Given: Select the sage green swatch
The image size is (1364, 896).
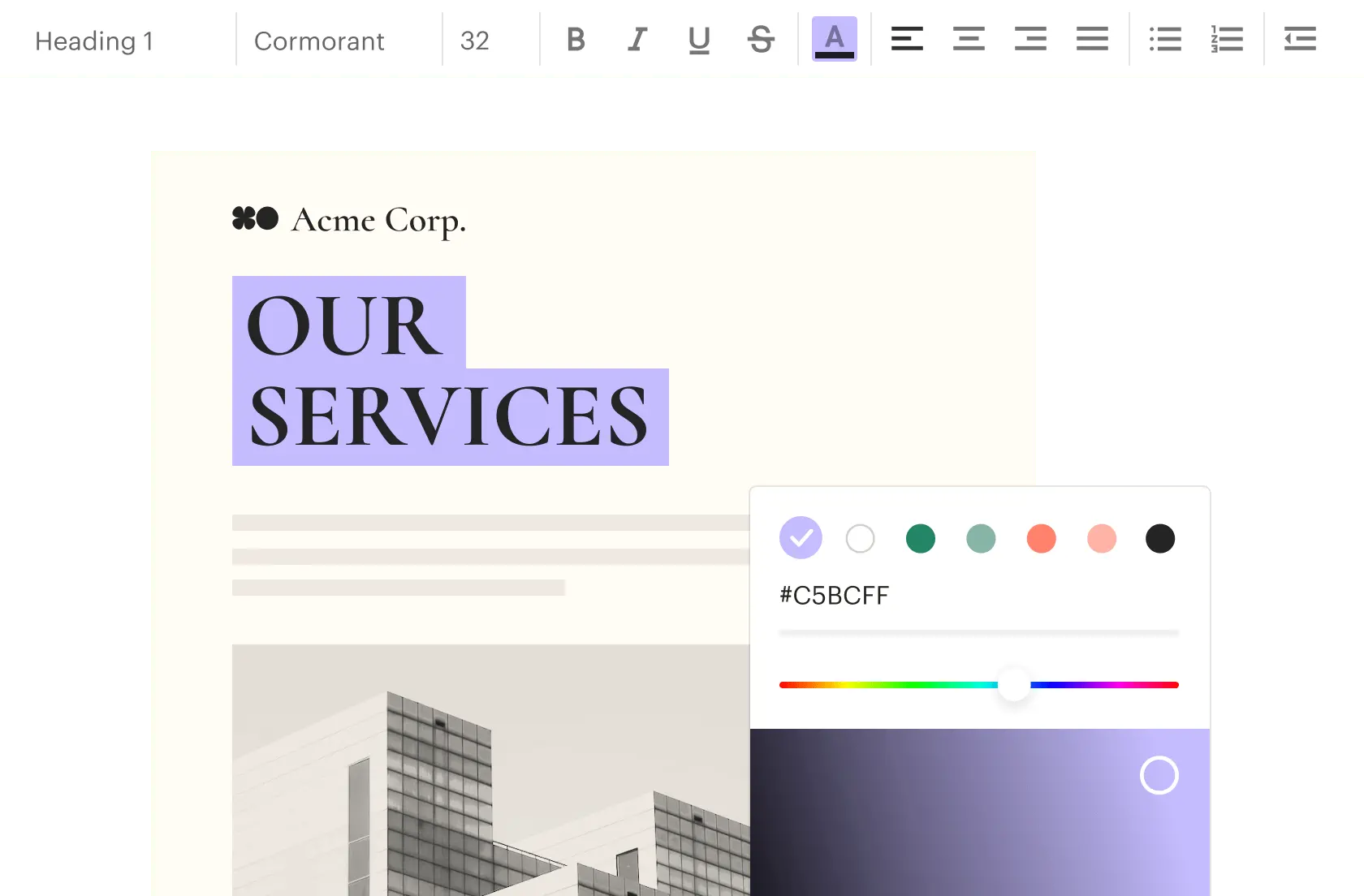Looking at the screenshot, I should (x=981, y=538).
